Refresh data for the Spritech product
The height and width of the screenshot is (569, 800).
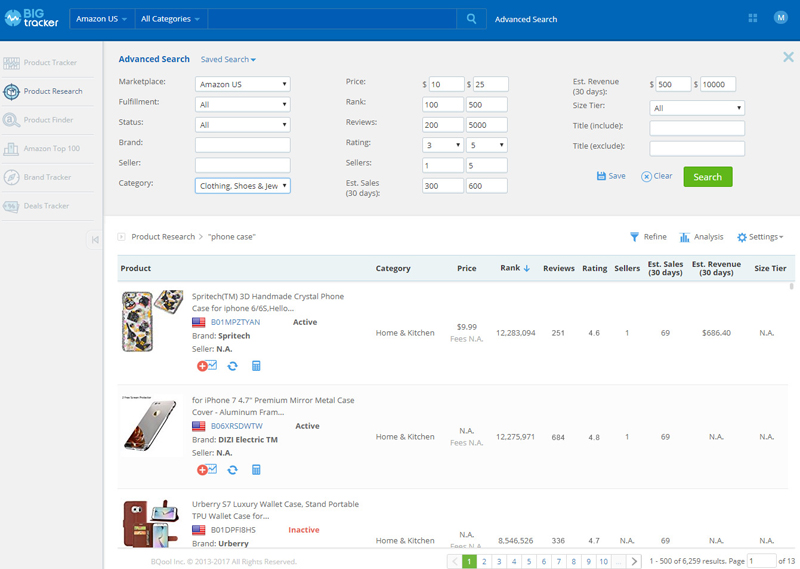tap(232, 367)
